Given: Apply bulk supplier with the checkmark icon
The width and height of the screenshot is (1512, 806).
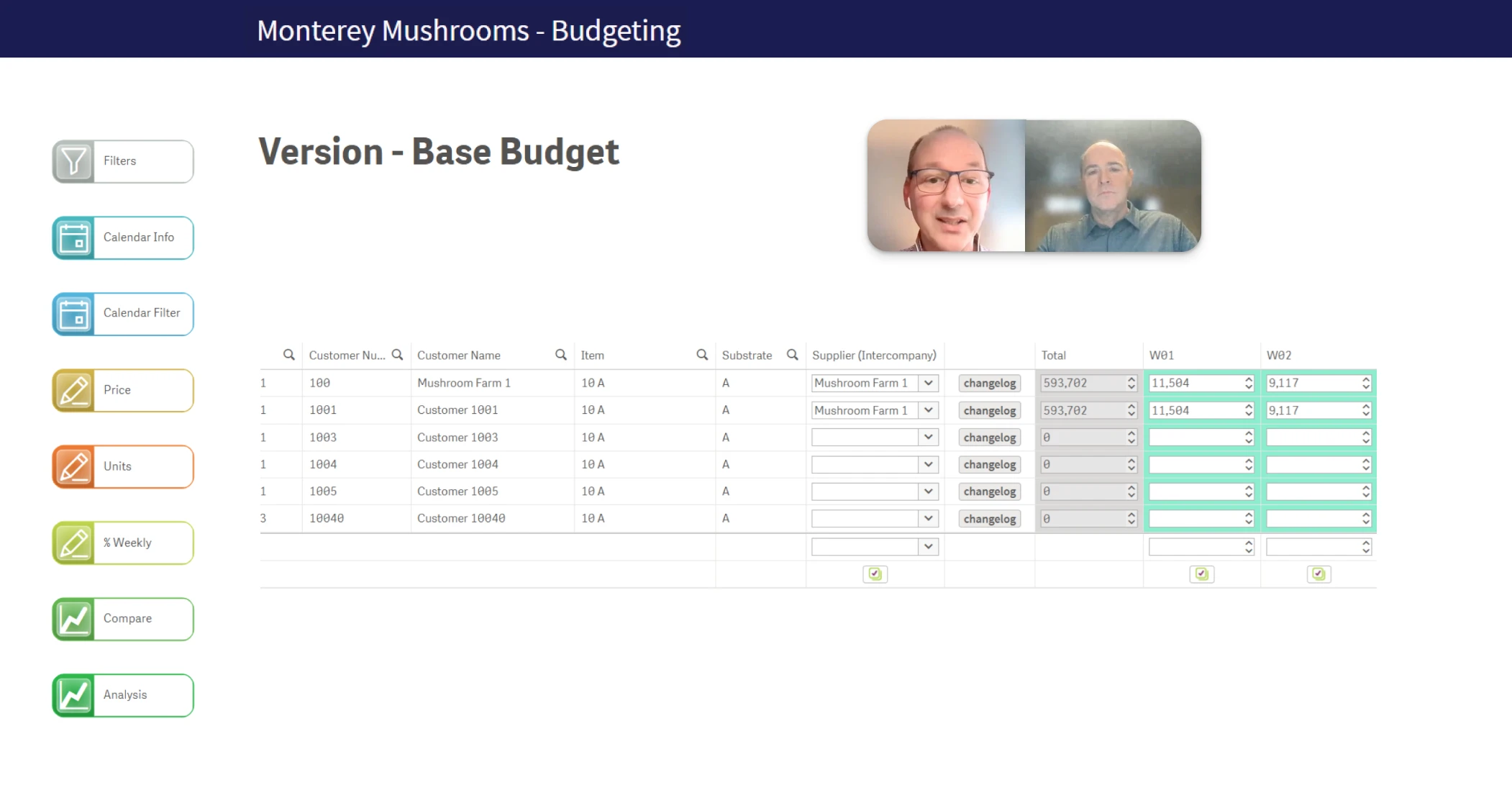Looking at the screenshot, I should coord(875,574).
